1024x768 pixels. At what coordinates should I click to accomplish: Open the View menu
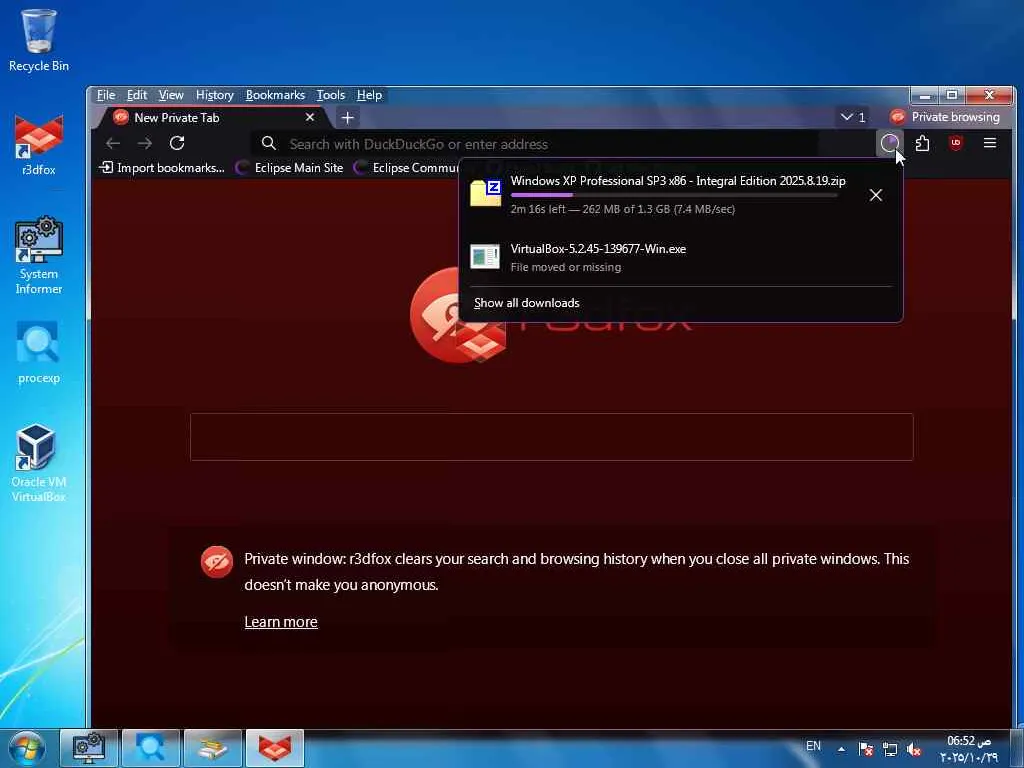pyautogui.click(x=171, y=95)
